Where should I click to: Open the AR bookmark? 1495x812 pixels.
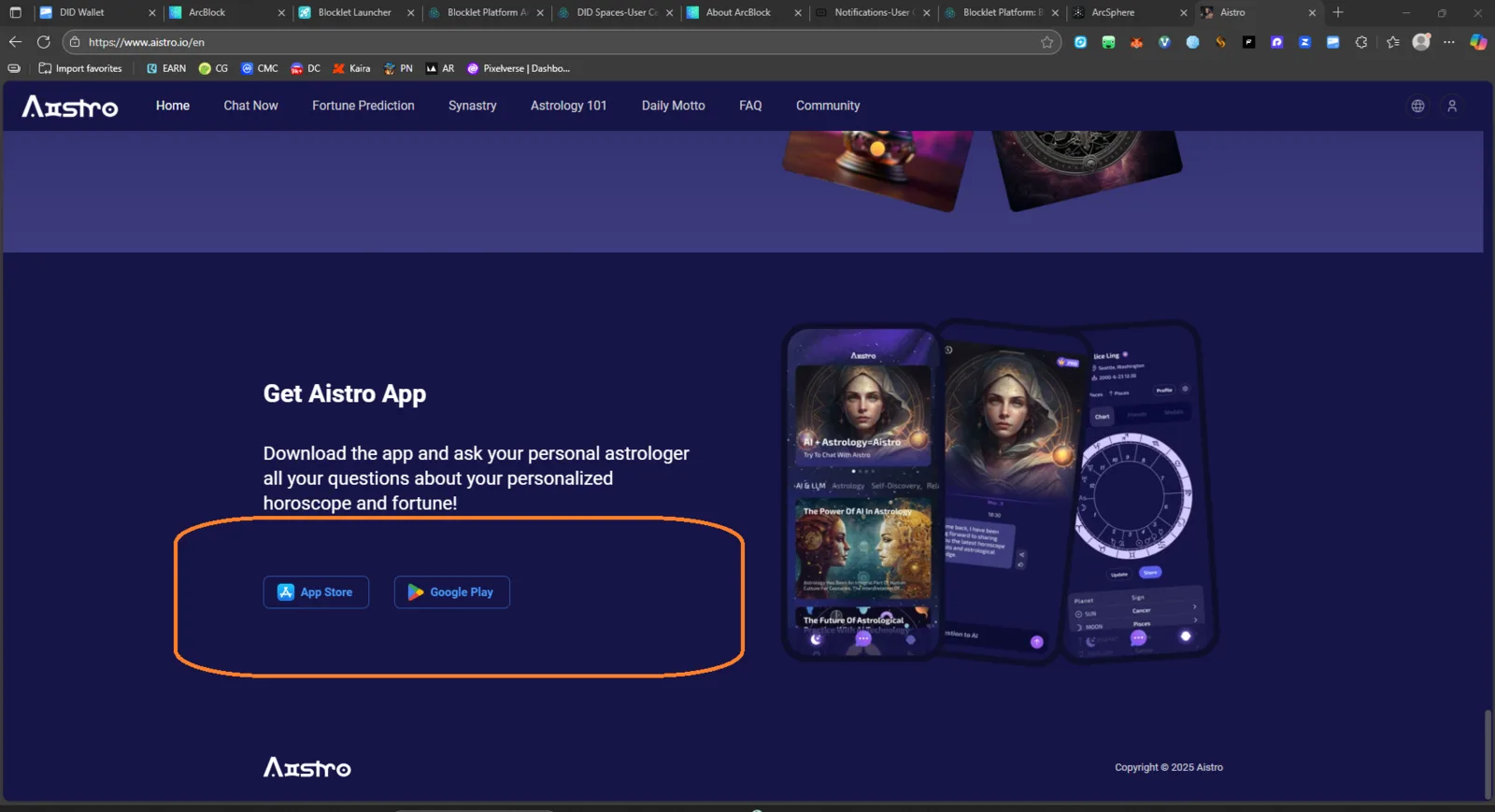440,68
